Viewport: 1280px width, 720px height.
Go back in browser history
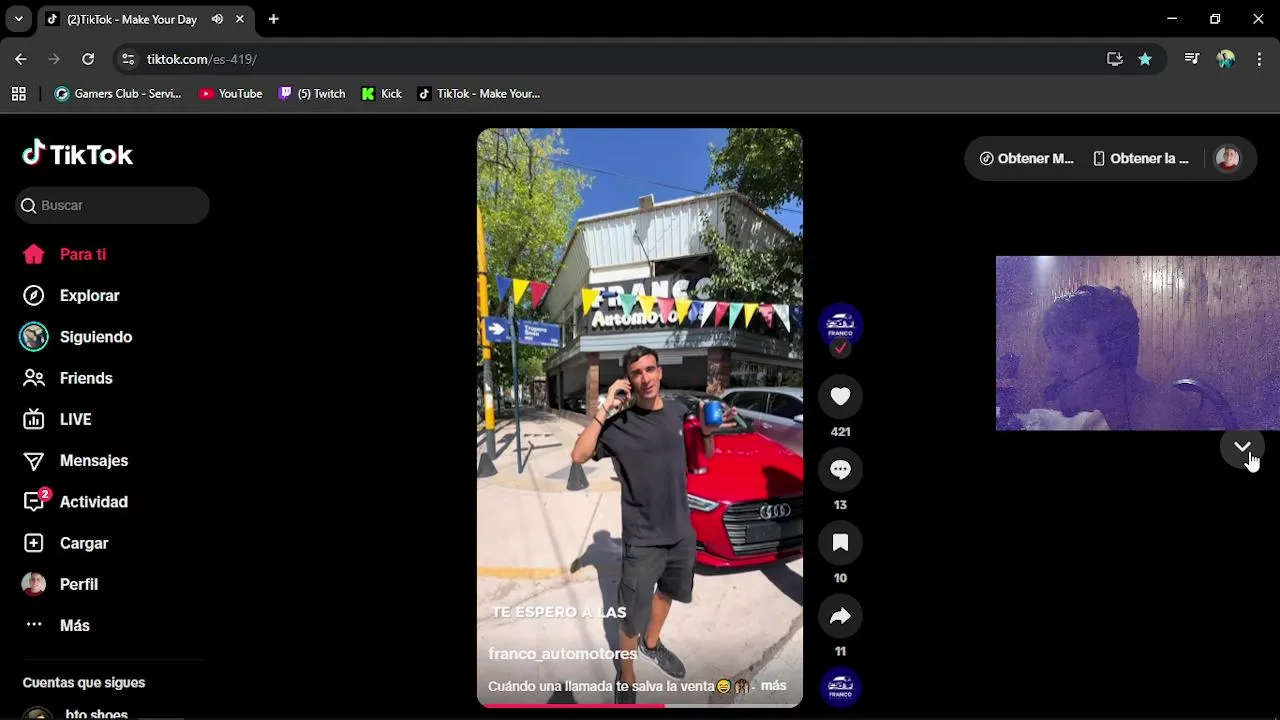21,59
